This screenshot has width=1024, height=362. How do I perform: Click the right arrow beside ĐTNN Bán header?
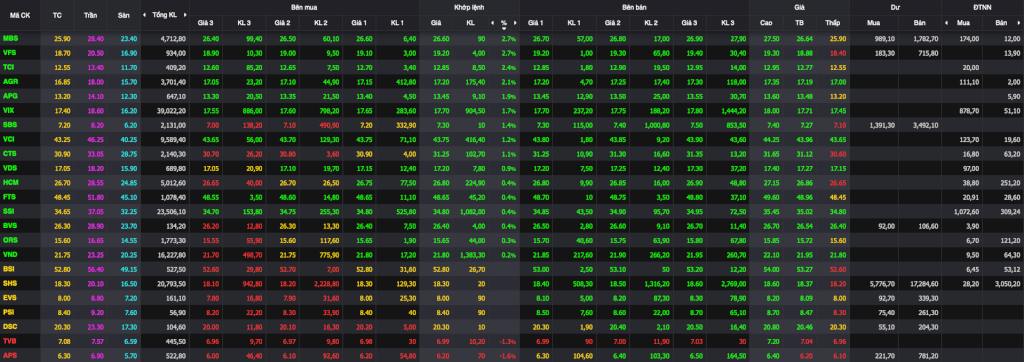tap(1020, 23)
